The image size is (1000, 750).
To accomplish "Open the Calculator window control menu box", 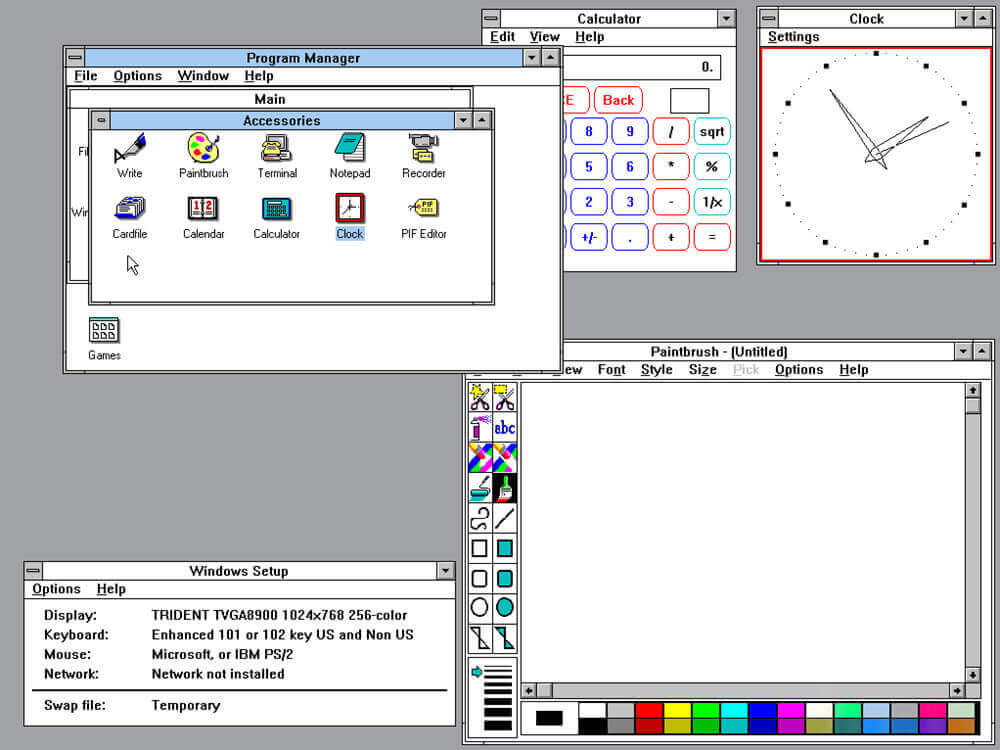I will tap(491, 19).
